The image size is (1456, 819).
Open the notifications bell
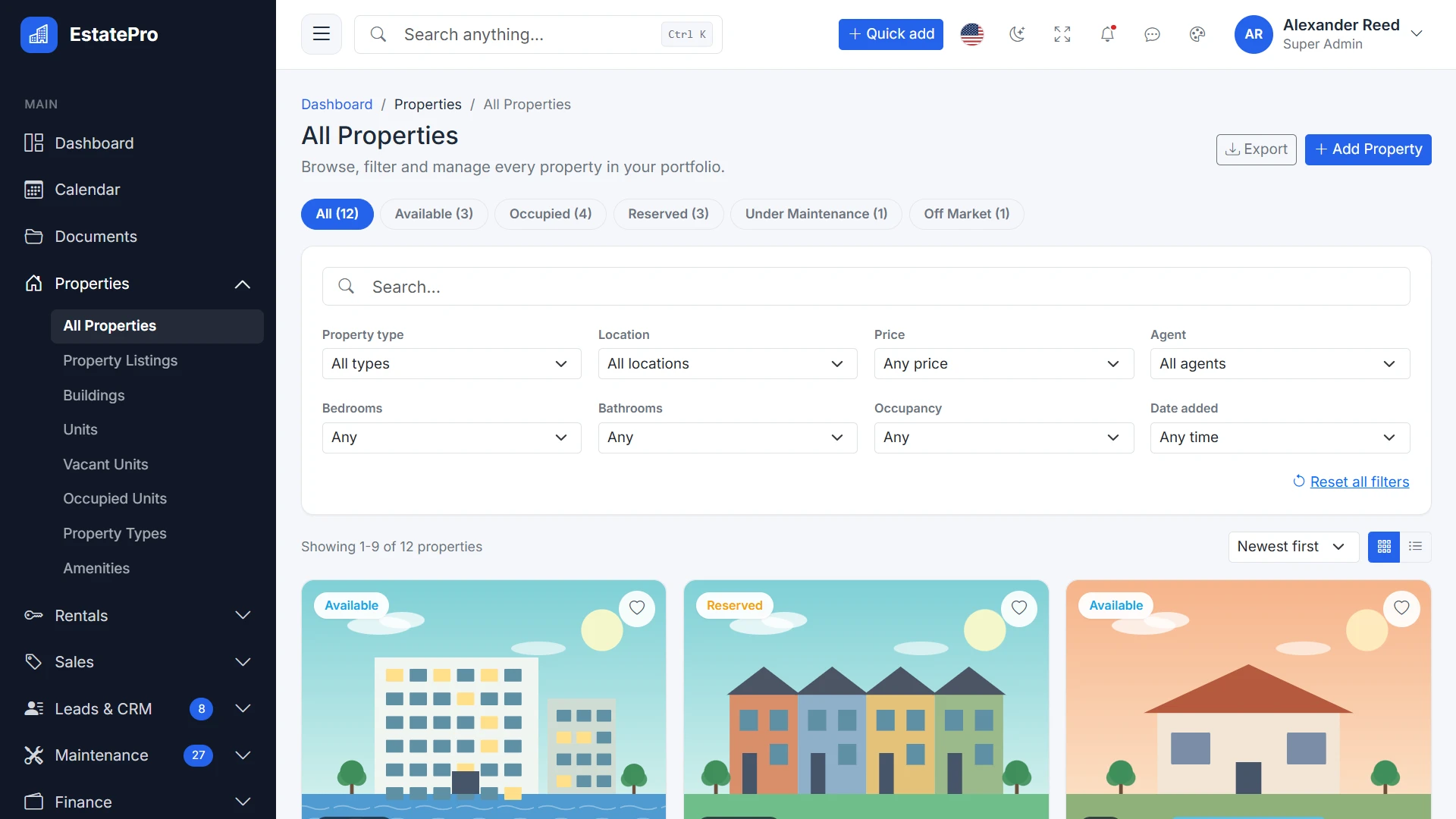point(1107,34)
